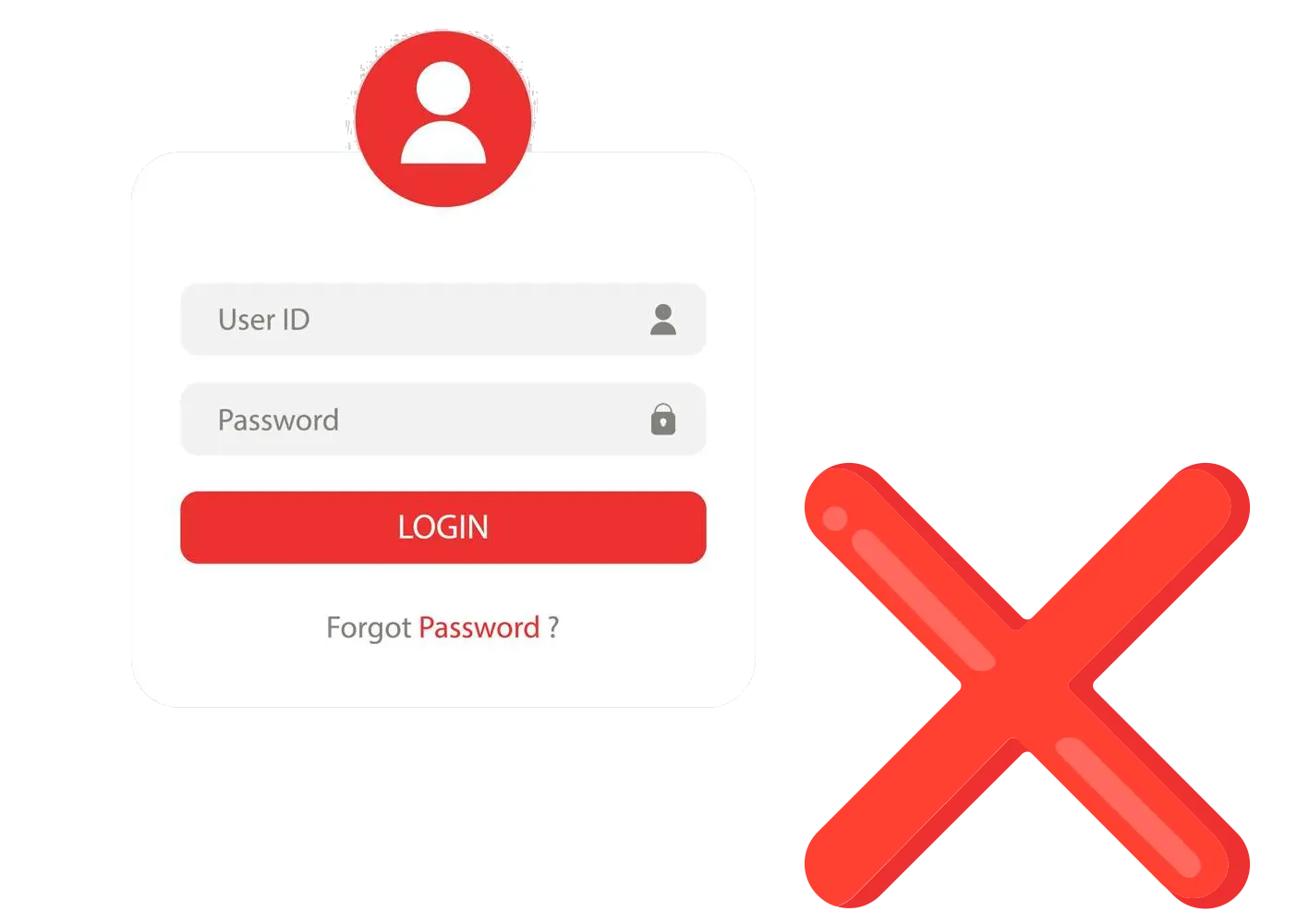Screen dimensions: 1297x924
Task: Click the red user avatar circle icon
Action: point(443,118)
